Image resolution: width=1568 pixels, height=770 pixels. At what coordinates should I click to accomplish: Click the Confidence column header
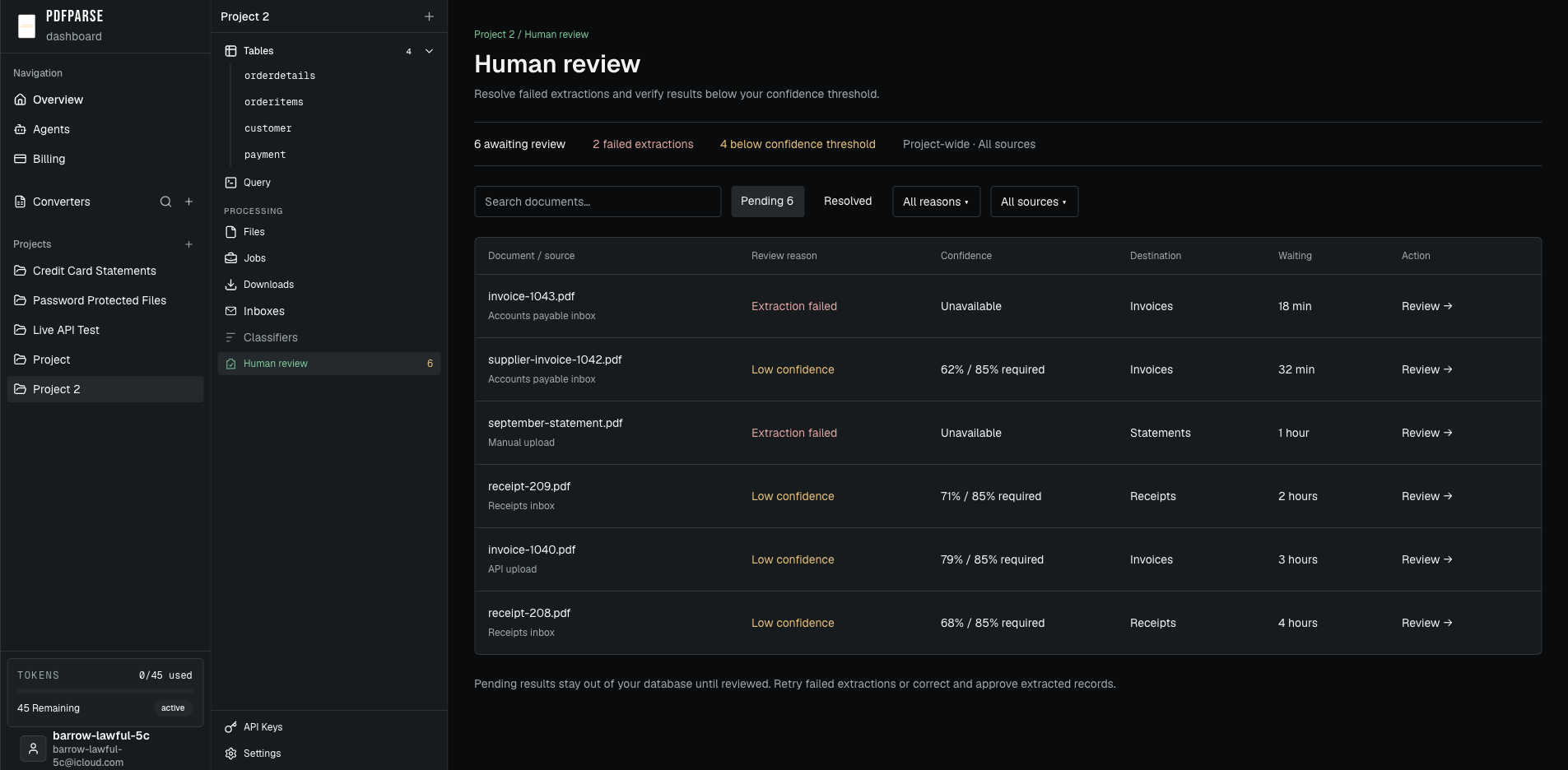tap(966, 256)
